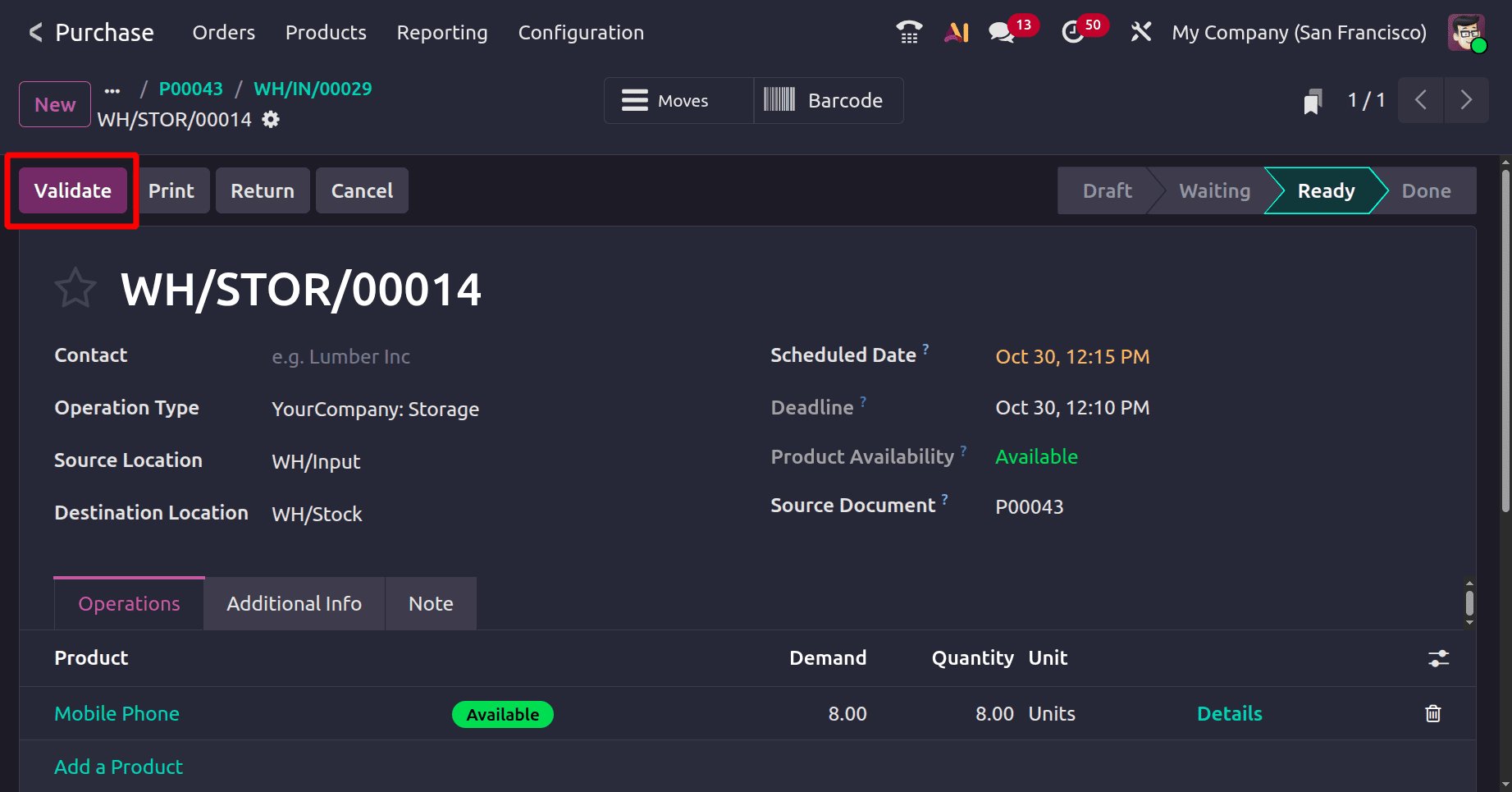The image size is (1512, 792).
Task: Click the developer tools wrench icon
Action: (1140, 32)
